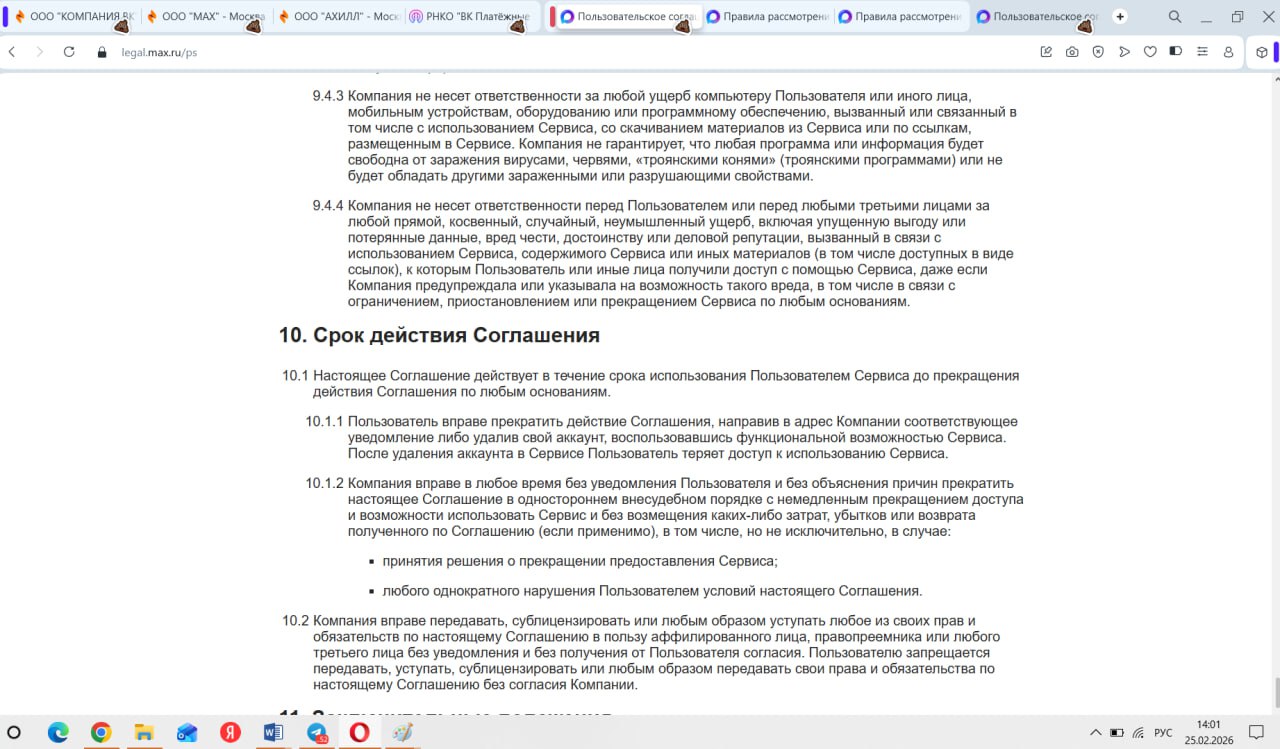Viewport: 1280px width, 749px height.
Task: Toggle the battery saver icon in toolbar
Action: [1176, 52]
